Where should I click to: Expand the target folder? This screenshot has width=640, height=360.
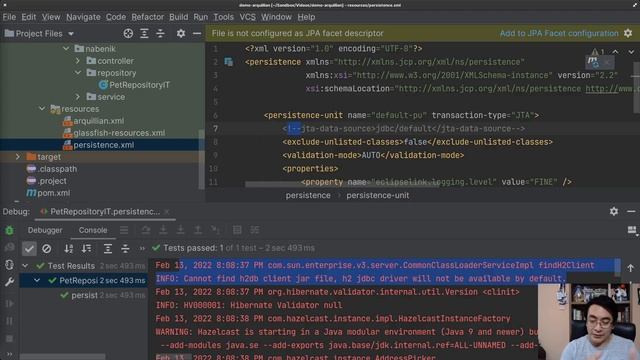coord(18,157)
